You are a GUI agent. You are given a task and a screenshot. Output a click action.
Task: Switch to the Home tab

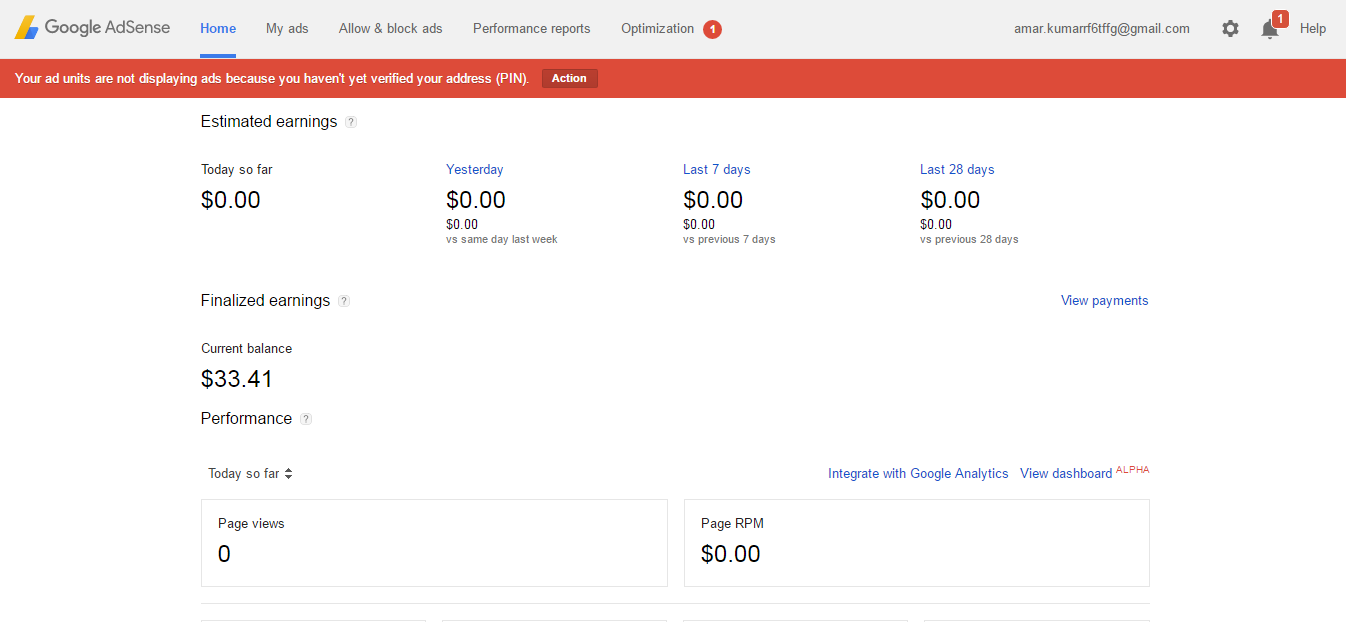click(218, 28)
